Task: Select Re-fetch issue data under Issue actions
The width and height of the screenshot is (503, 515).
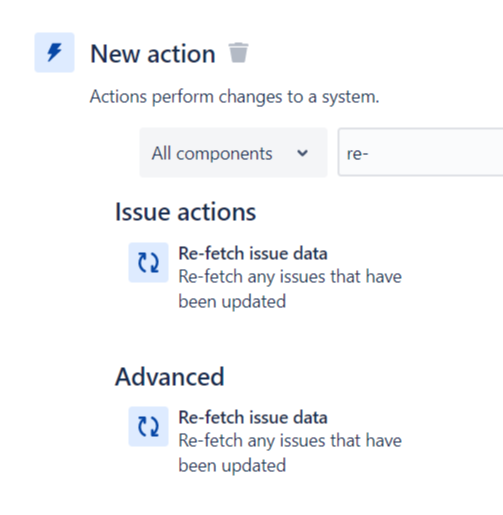Action: tap(253, 253)
